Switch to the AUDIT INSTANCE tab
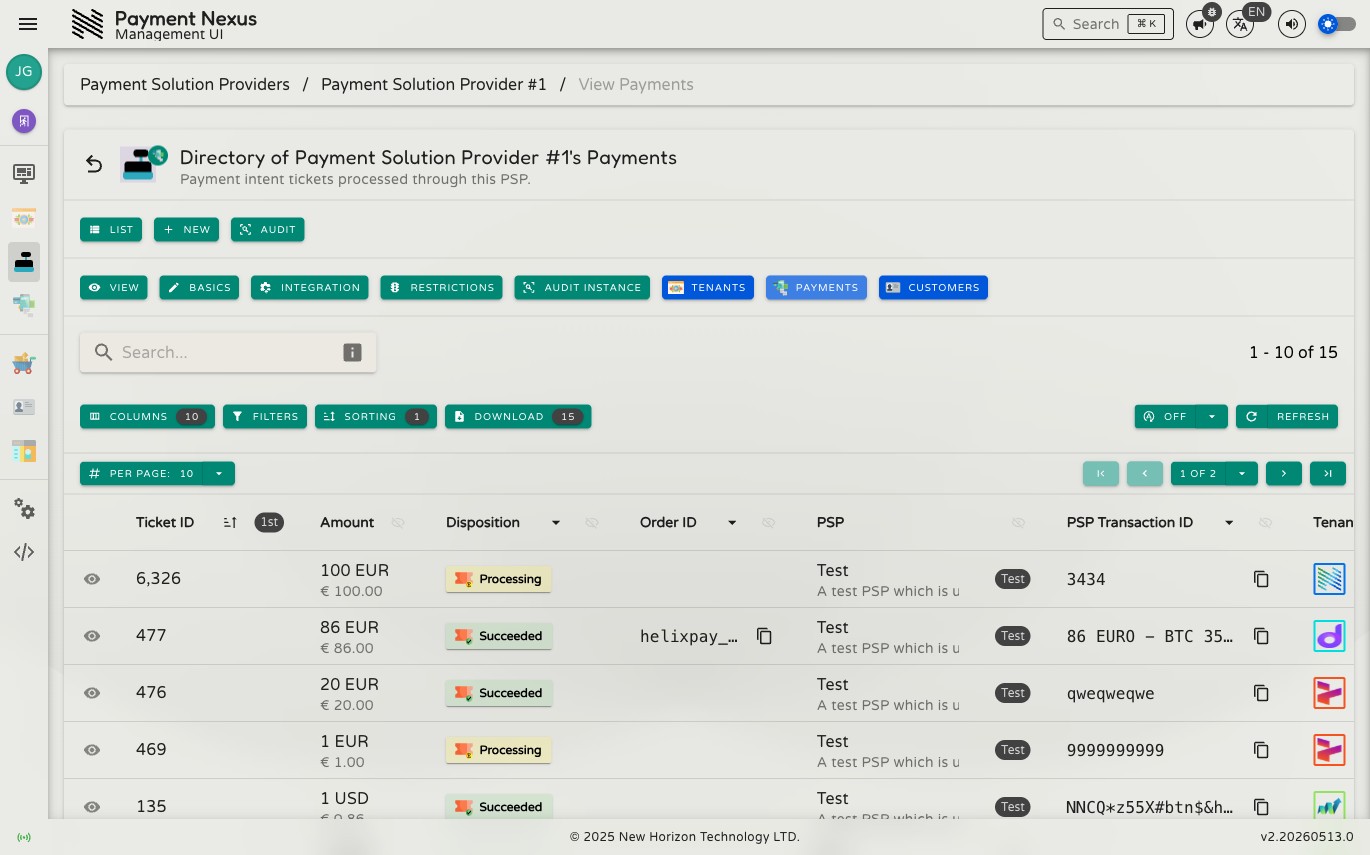This screenshot has width=1370, height=855. pos(582,288)
